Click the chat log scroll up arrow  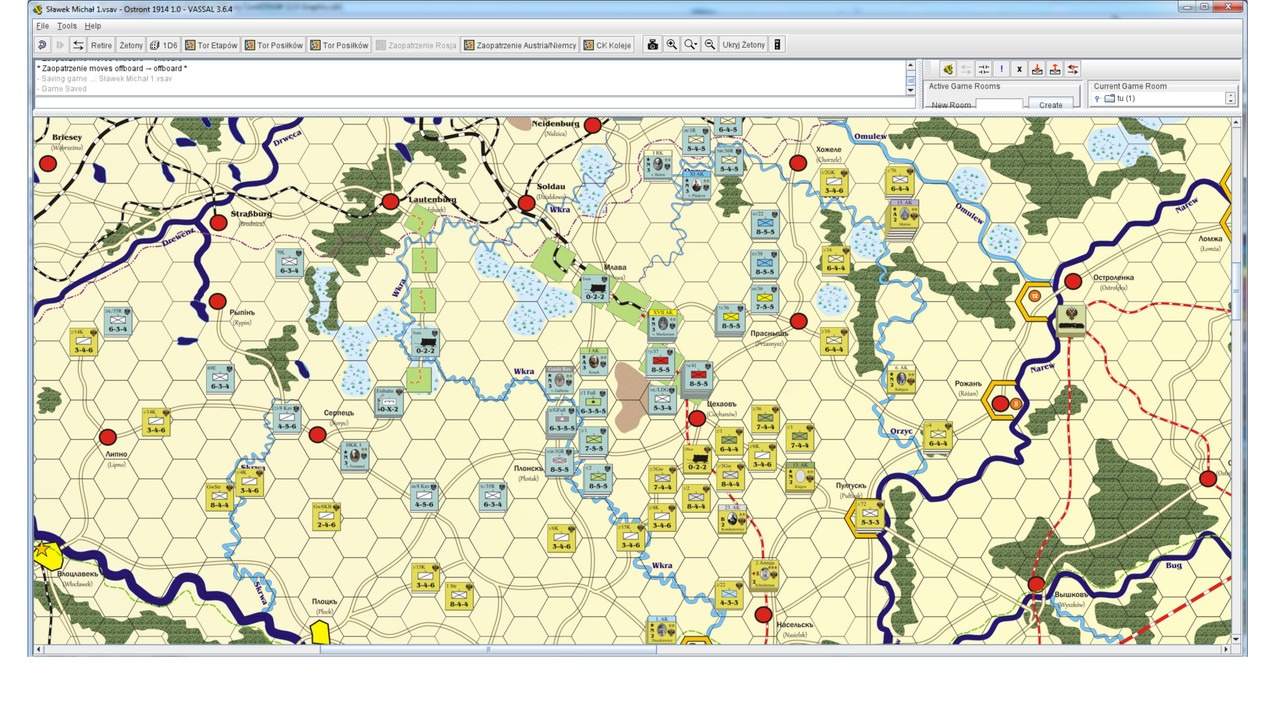click(x=910, y=66)
